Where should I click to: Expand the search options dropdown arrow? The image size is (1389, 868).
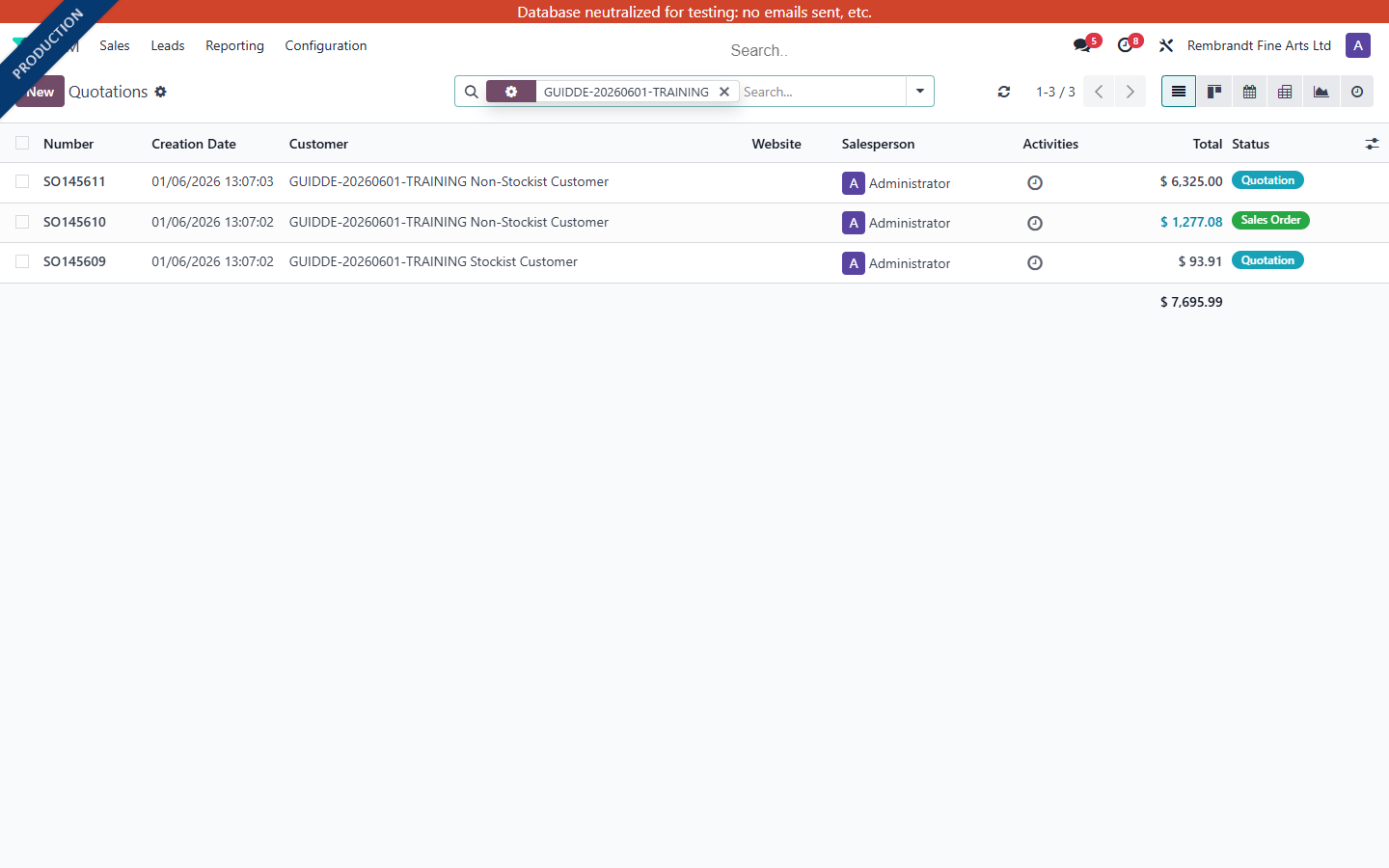coord(920,92)
